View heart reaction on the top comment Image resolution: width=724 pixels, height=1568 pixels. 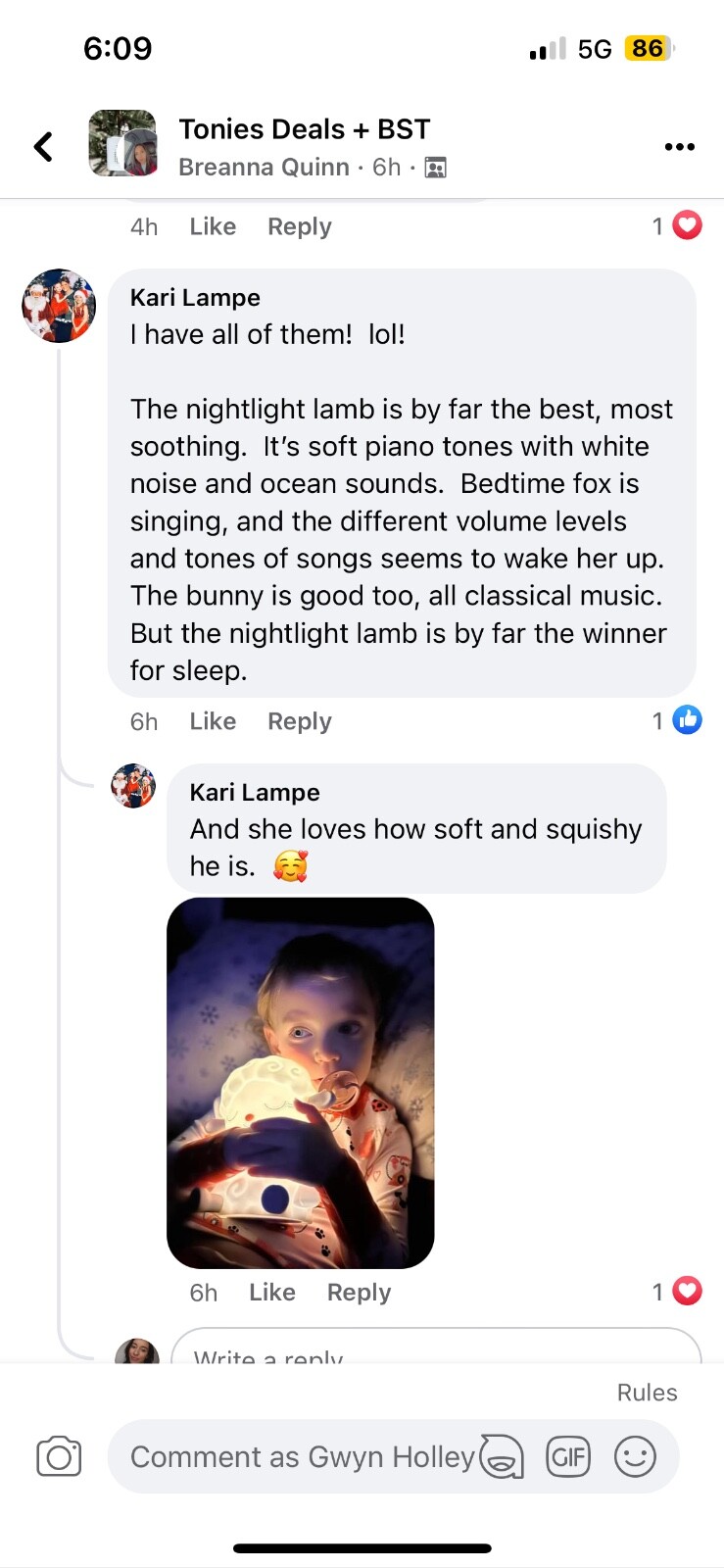coord(688,225)
